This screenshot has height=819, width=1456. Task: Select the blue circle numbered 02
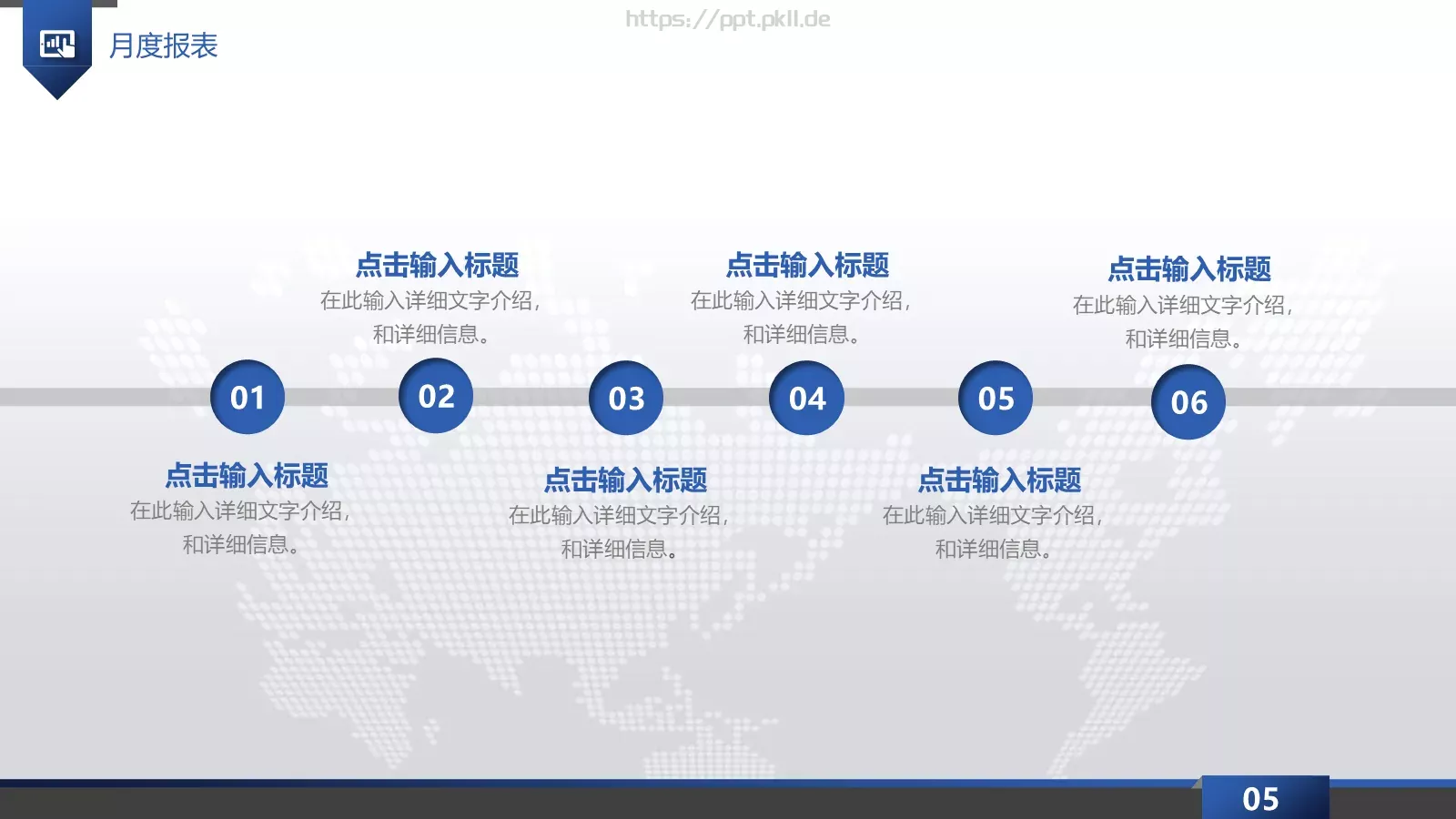tap(436, 395)
